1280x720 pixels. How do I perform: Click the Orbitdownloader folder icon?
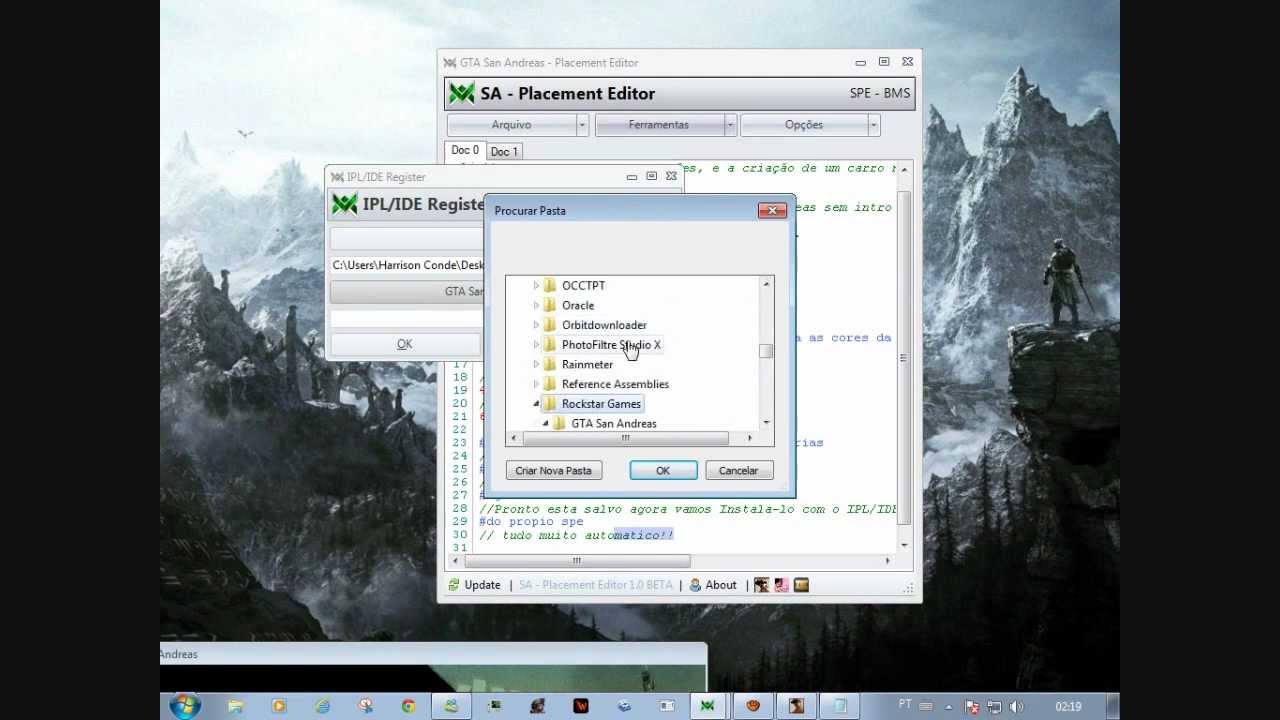549,325
